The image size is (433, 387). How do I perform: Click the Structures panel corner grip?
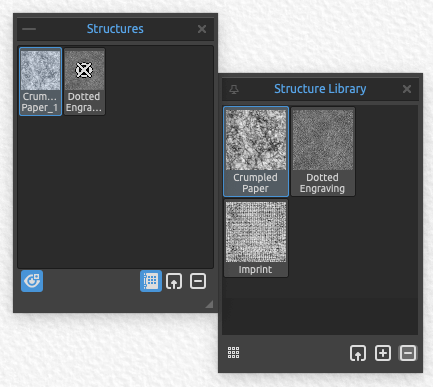coord(209,304)
